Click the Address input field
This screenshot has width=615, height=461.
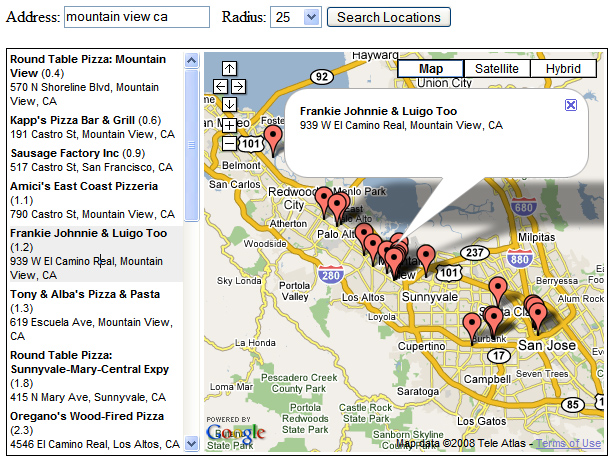pos(136,18)
